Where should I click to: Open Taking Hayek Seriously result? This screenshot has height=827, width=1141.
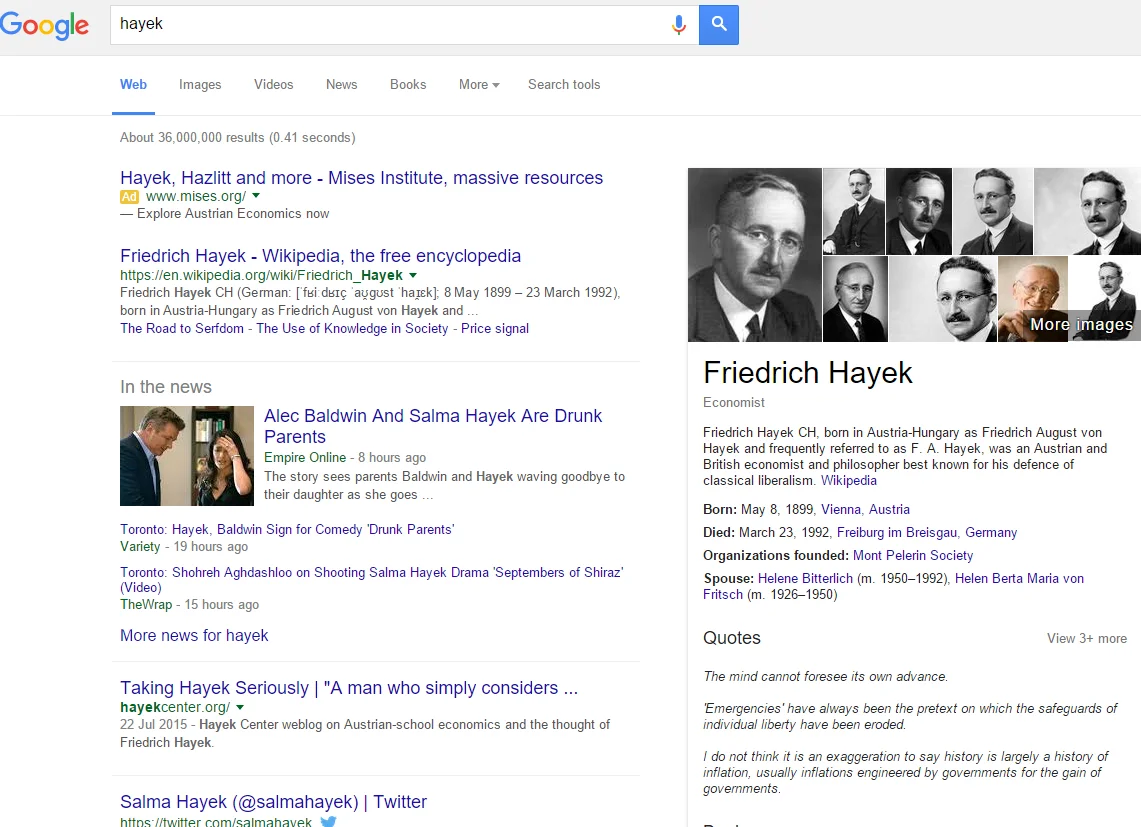(x=349, y=688)
